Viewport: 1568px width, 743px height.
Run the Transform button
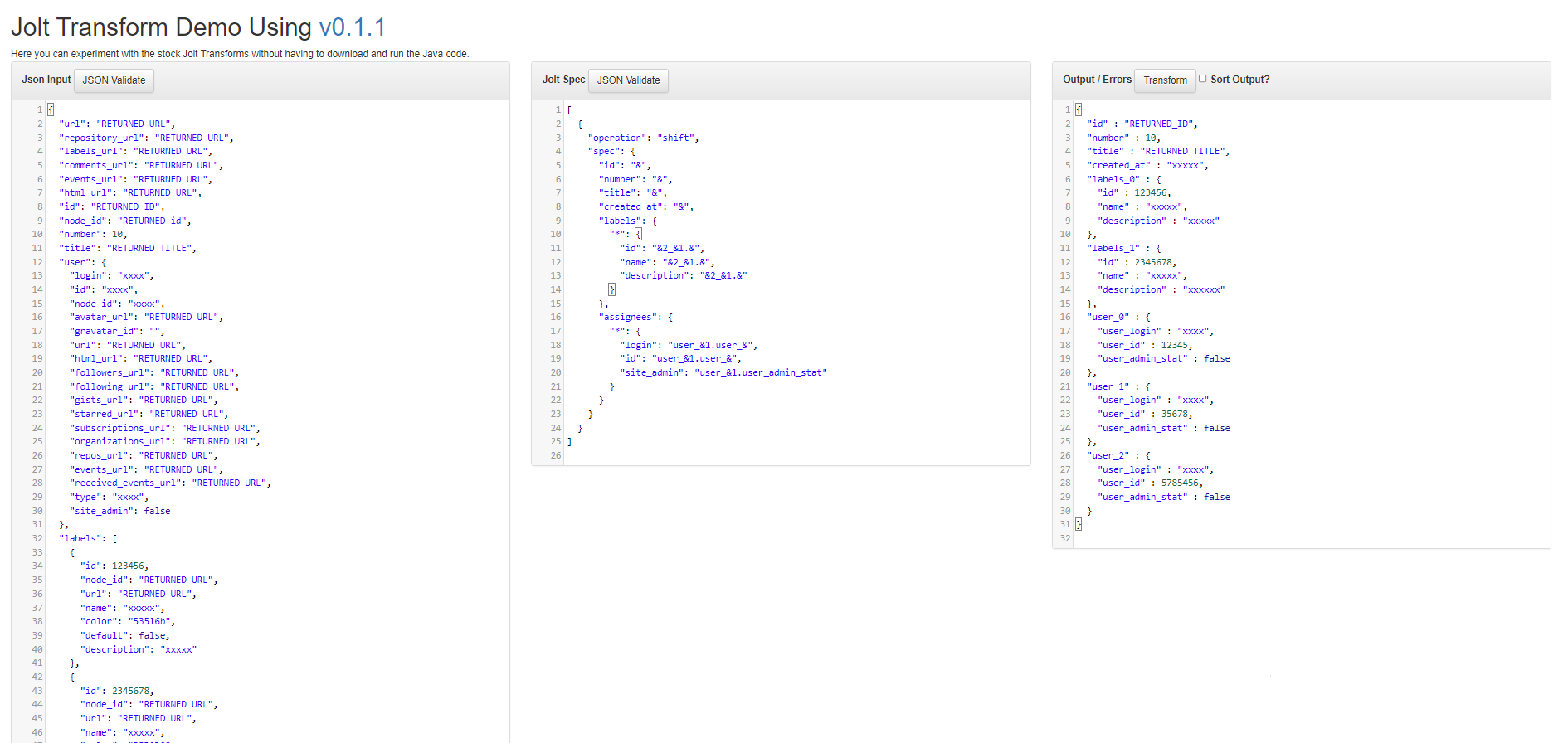point(1165,80)
